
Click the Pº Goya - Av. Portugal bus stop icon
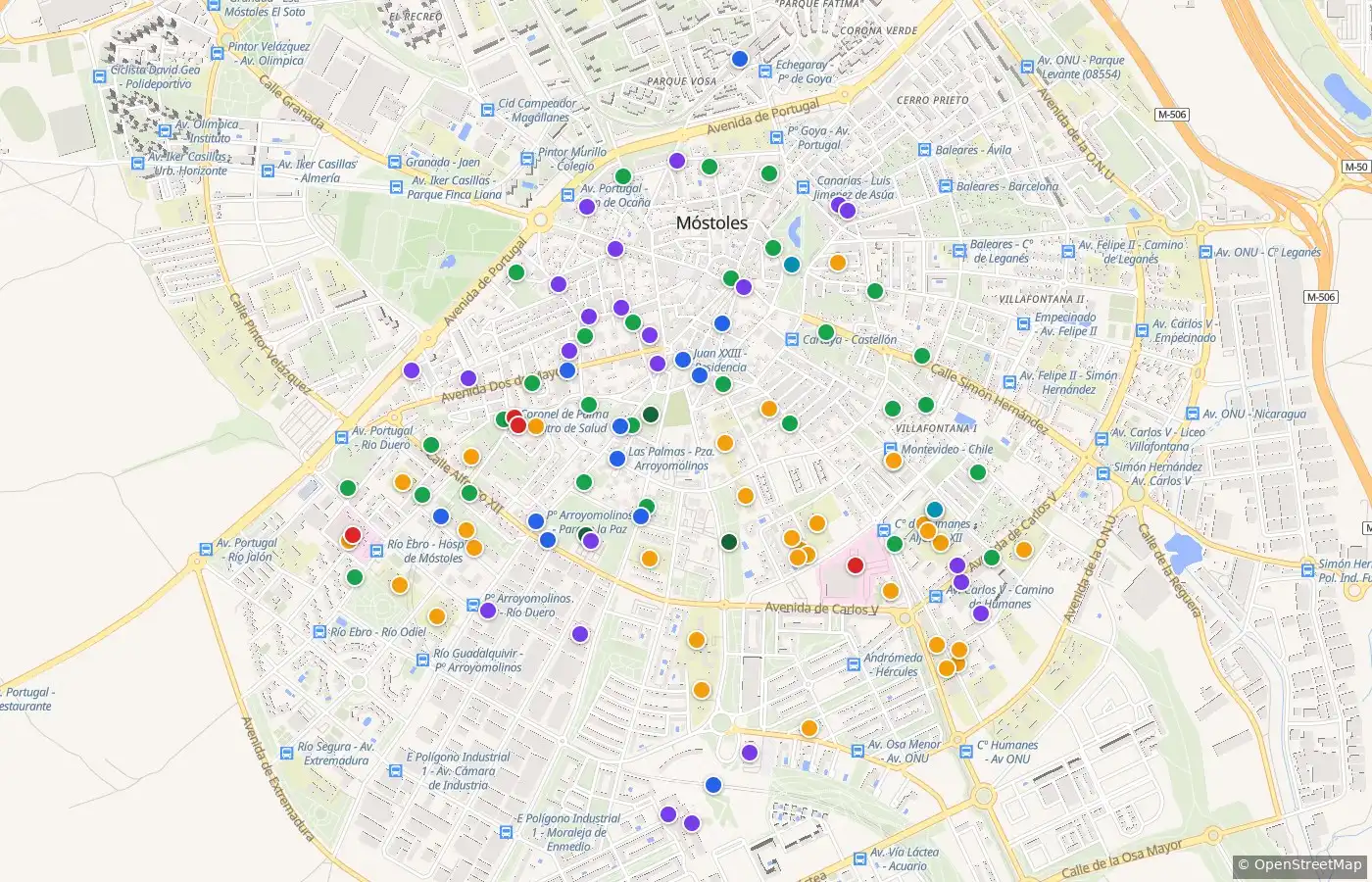776,138
